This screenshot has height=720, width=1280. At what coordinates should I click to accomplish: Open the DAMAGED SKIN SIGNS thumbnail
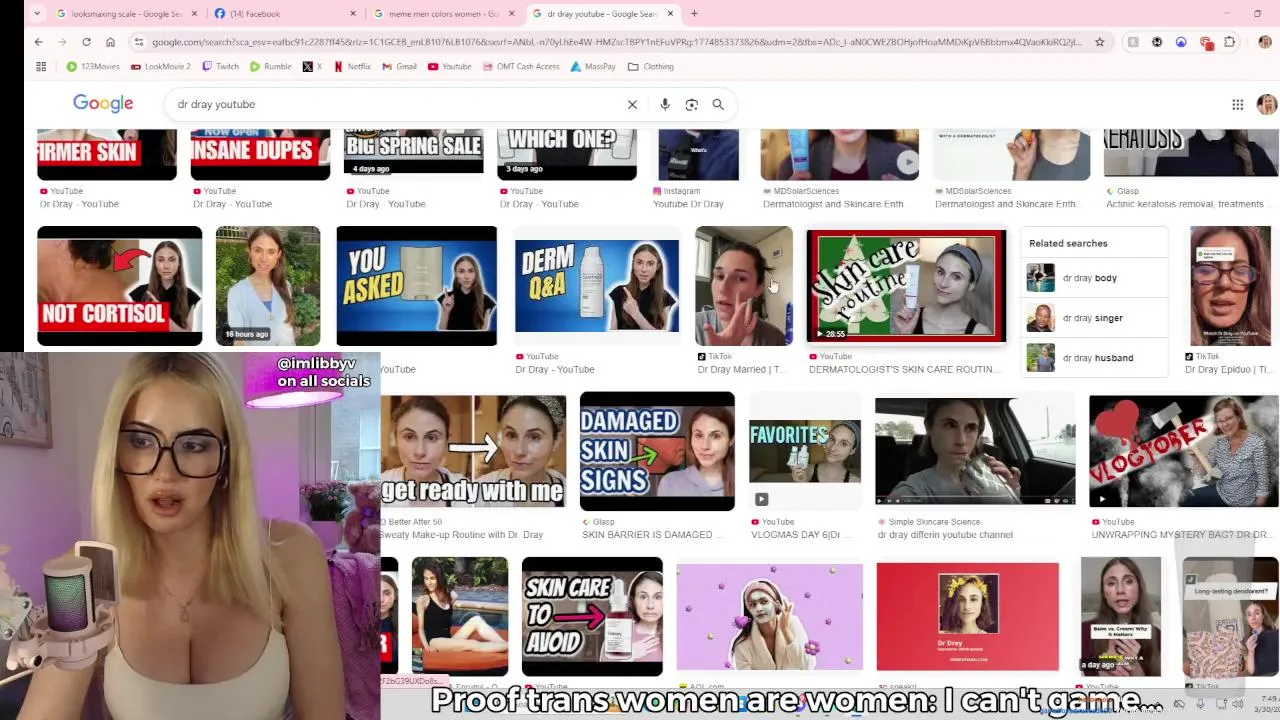pyautogui.click(x=657, y=451)
